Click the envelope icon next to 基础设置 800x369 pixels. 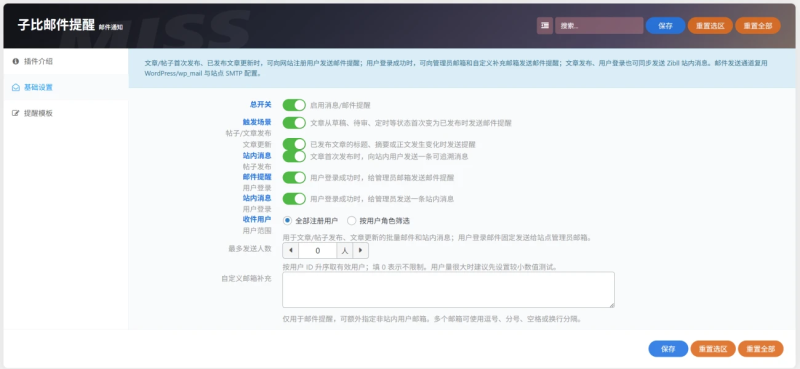[16, 87]
